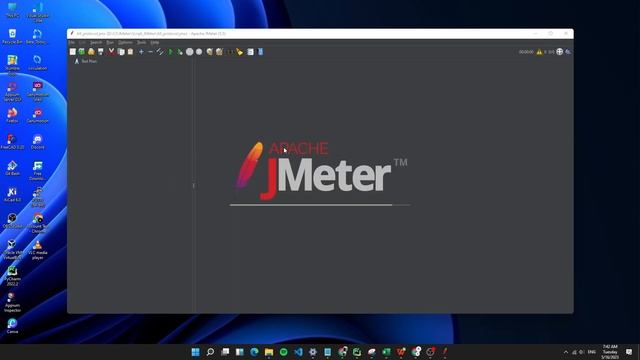The height and width of the screenshot is (360, 640).
Task: Click the Search binoculars toolbar icon
Action: click(x=230, y=52)
